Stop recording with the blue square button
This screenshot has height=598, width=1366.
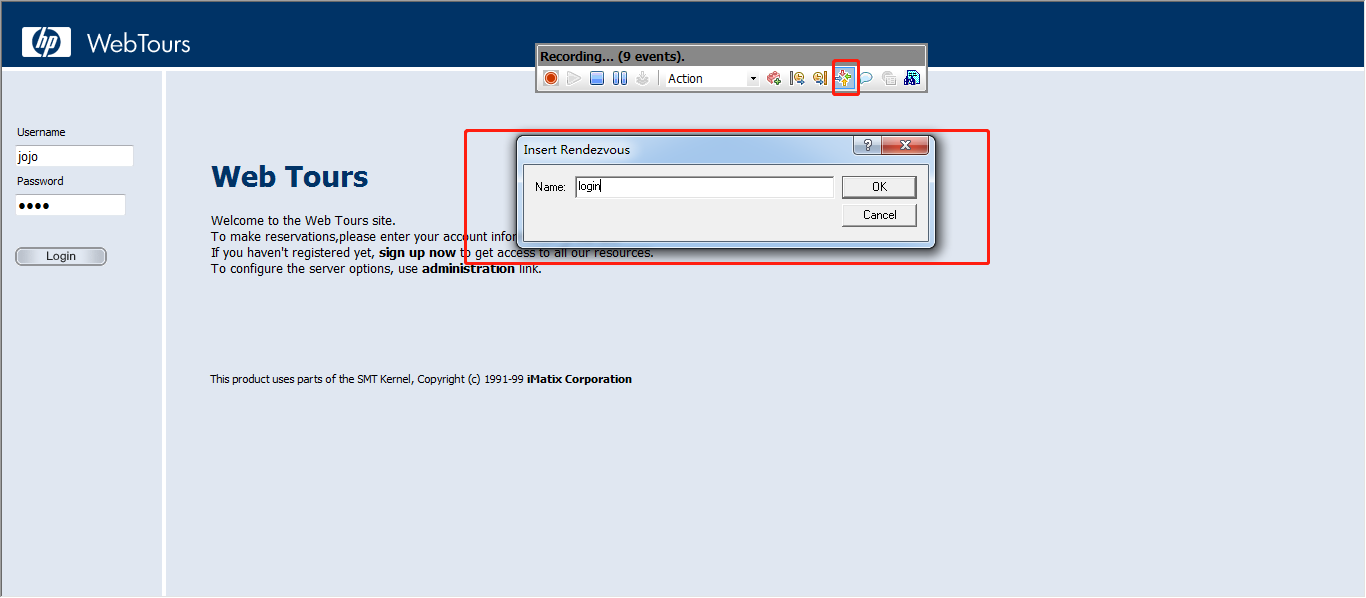click(x=597, y=78)
